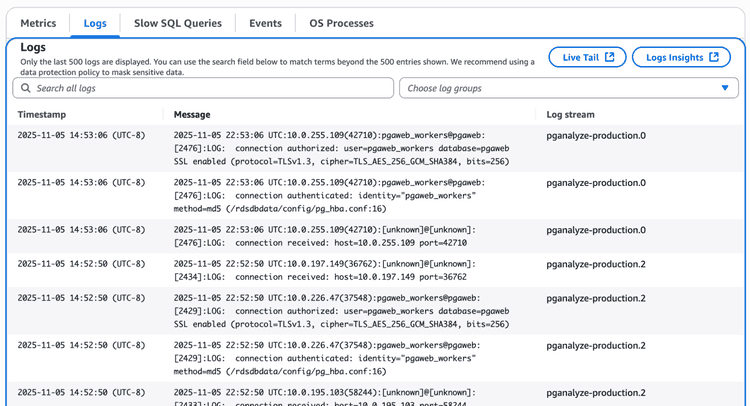Select the pganalyze-production.0 stream in the connection authenticated pid 2476 row
The width and height of the screenshot is (750, 406).
(x=596, y=183)
